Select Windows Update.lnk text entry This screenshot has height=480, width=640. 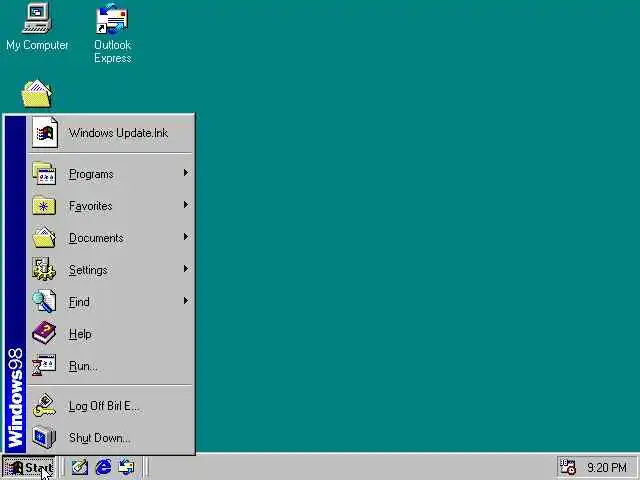pyautogui.click(x=118, y=133)
